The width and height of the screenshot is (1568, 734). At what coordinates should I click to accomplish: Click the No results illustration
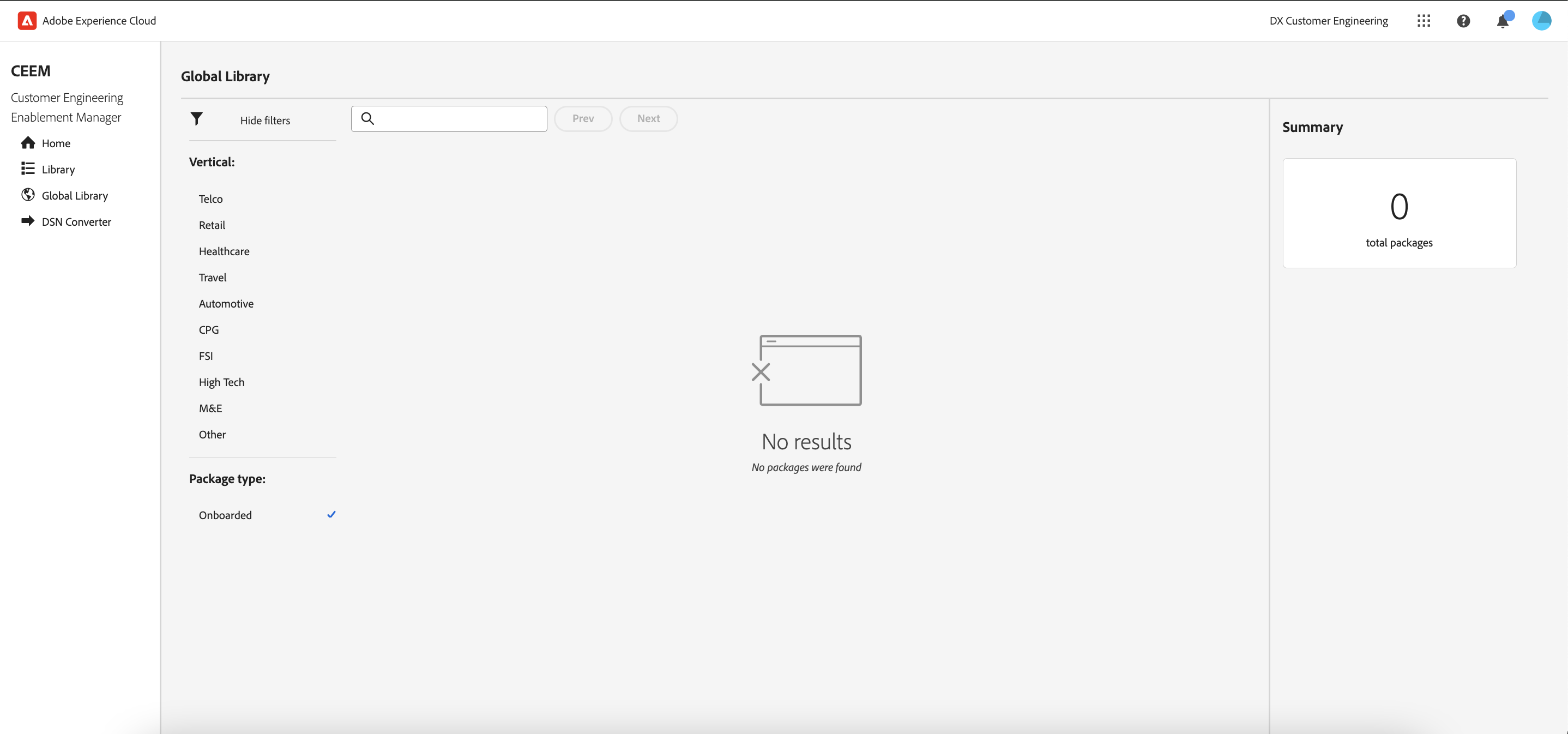tap(806, 370)
